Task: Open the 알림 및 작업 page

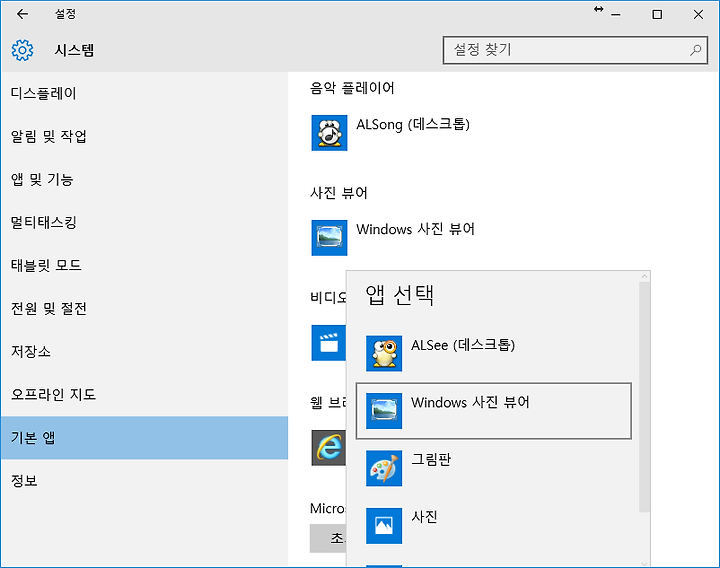Action: point(145,136)
